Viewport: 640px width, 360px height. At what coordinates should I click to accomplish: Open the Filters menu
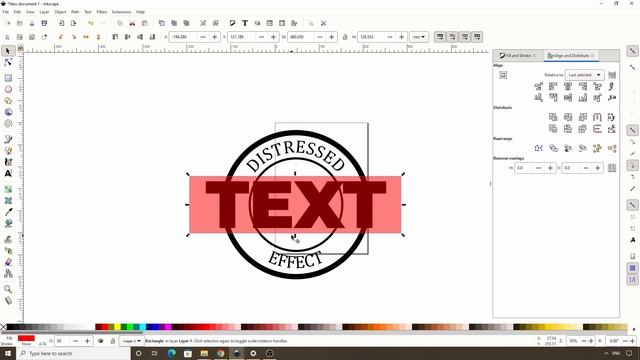tap(102, 12)
